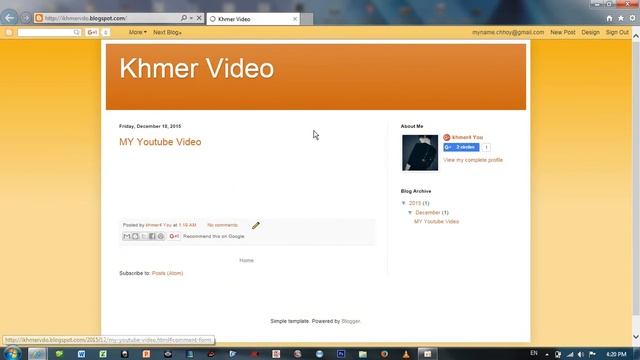Open the More dropdown in the navbar
Screen dimensions: 640x360
pyautogui.click(x=138, y=32)
